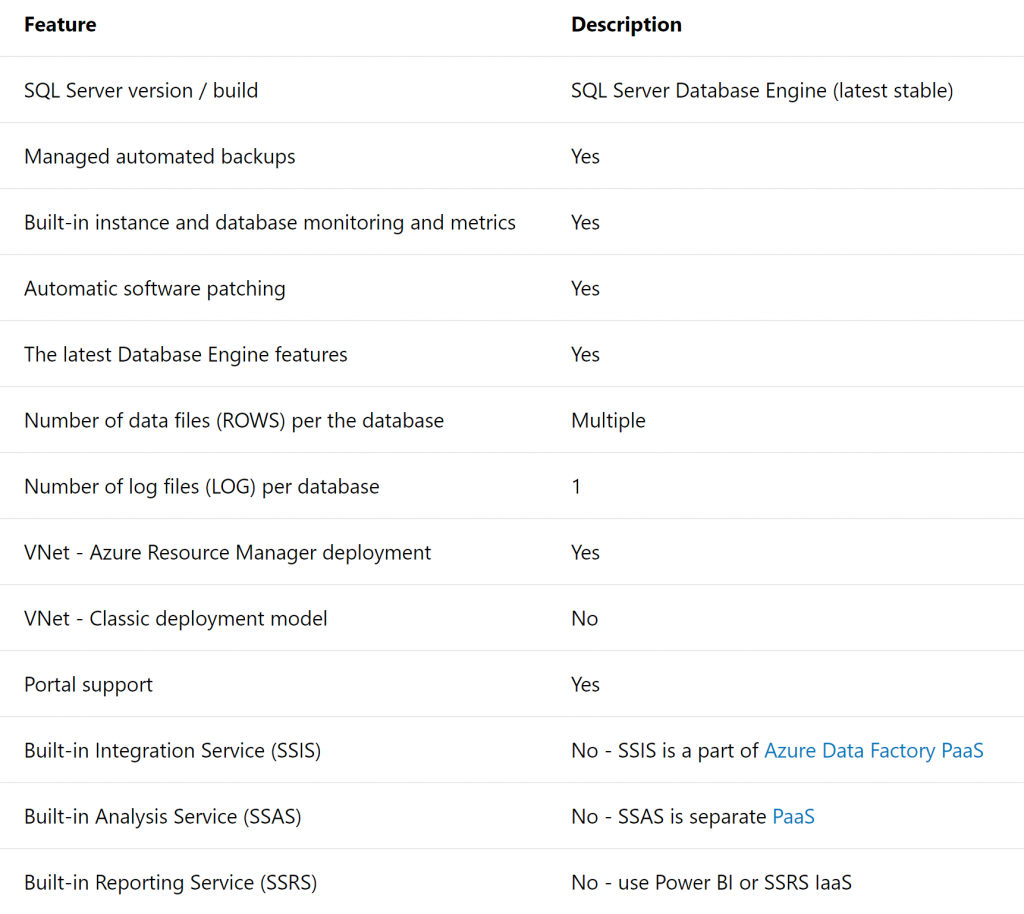Click The latest Database Engine features text
This screenshot has width=1024, height=914.
(x=185, y=354)
